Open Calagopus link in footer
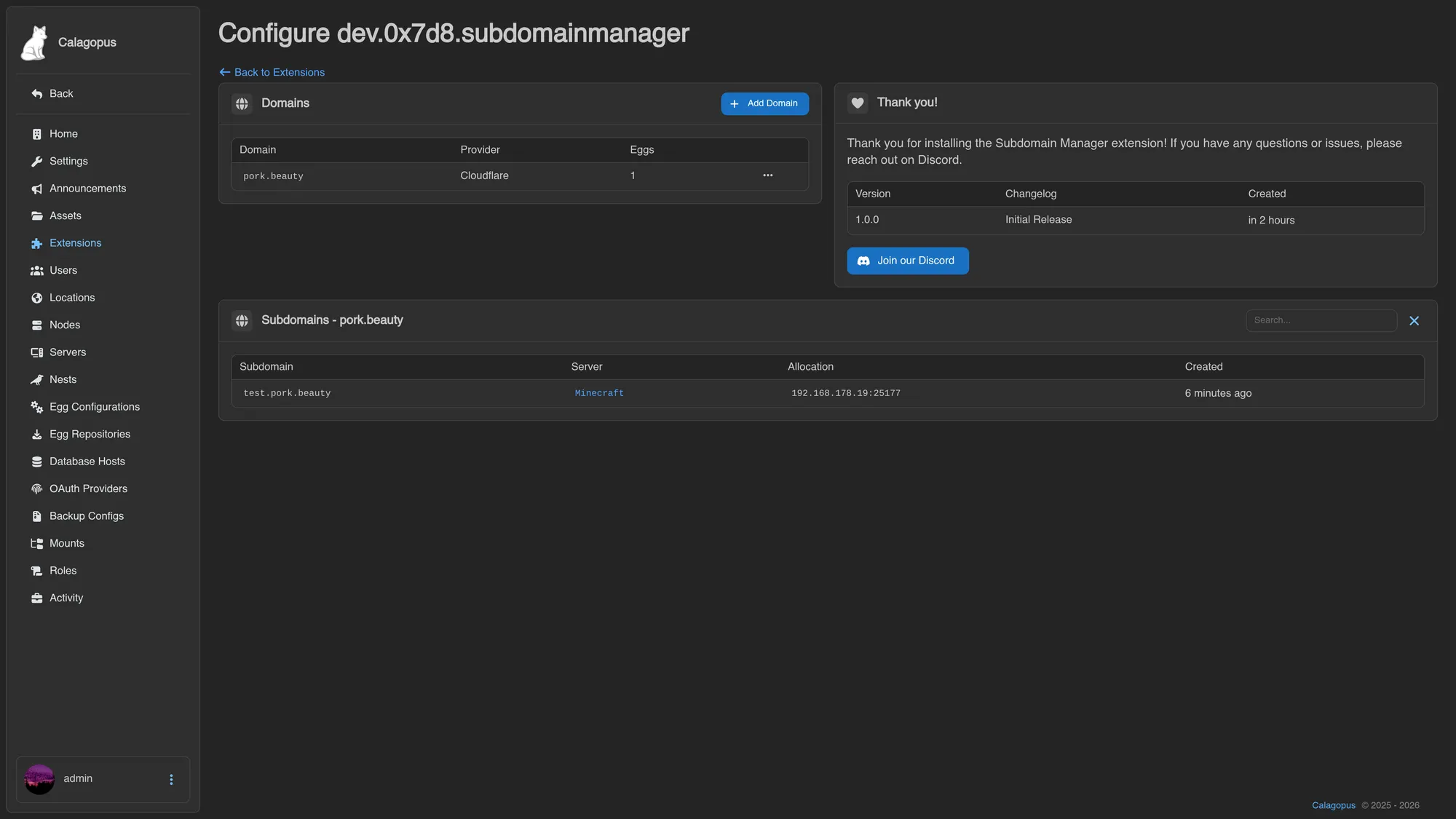 (x=1333, y=805)
